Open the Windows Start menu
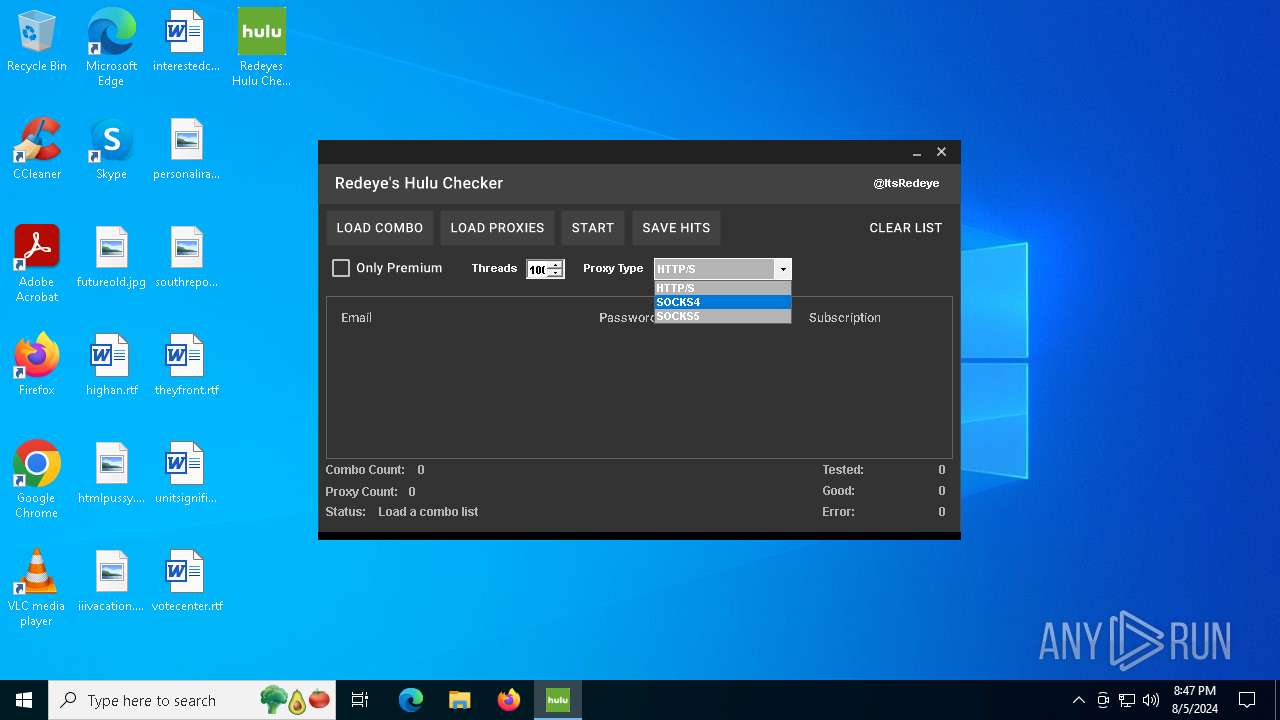This screenshot has height=720, width=1280. point(24,700)
